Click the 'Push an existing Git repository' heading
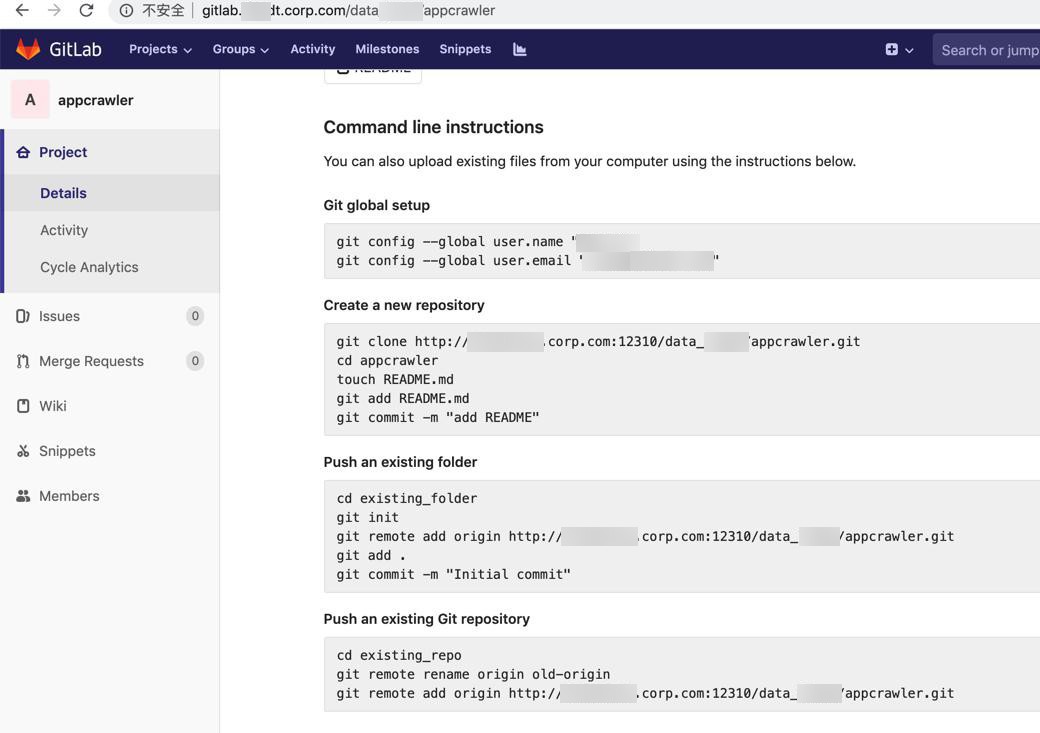 (x=426, y=619)
